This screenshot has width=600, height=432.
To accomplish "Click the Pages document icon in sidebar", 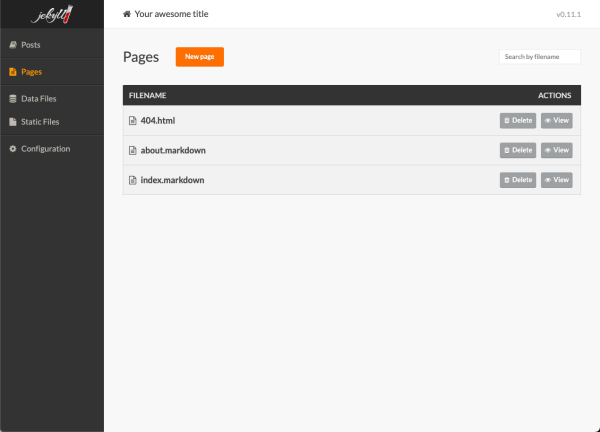I will (13, 72).
